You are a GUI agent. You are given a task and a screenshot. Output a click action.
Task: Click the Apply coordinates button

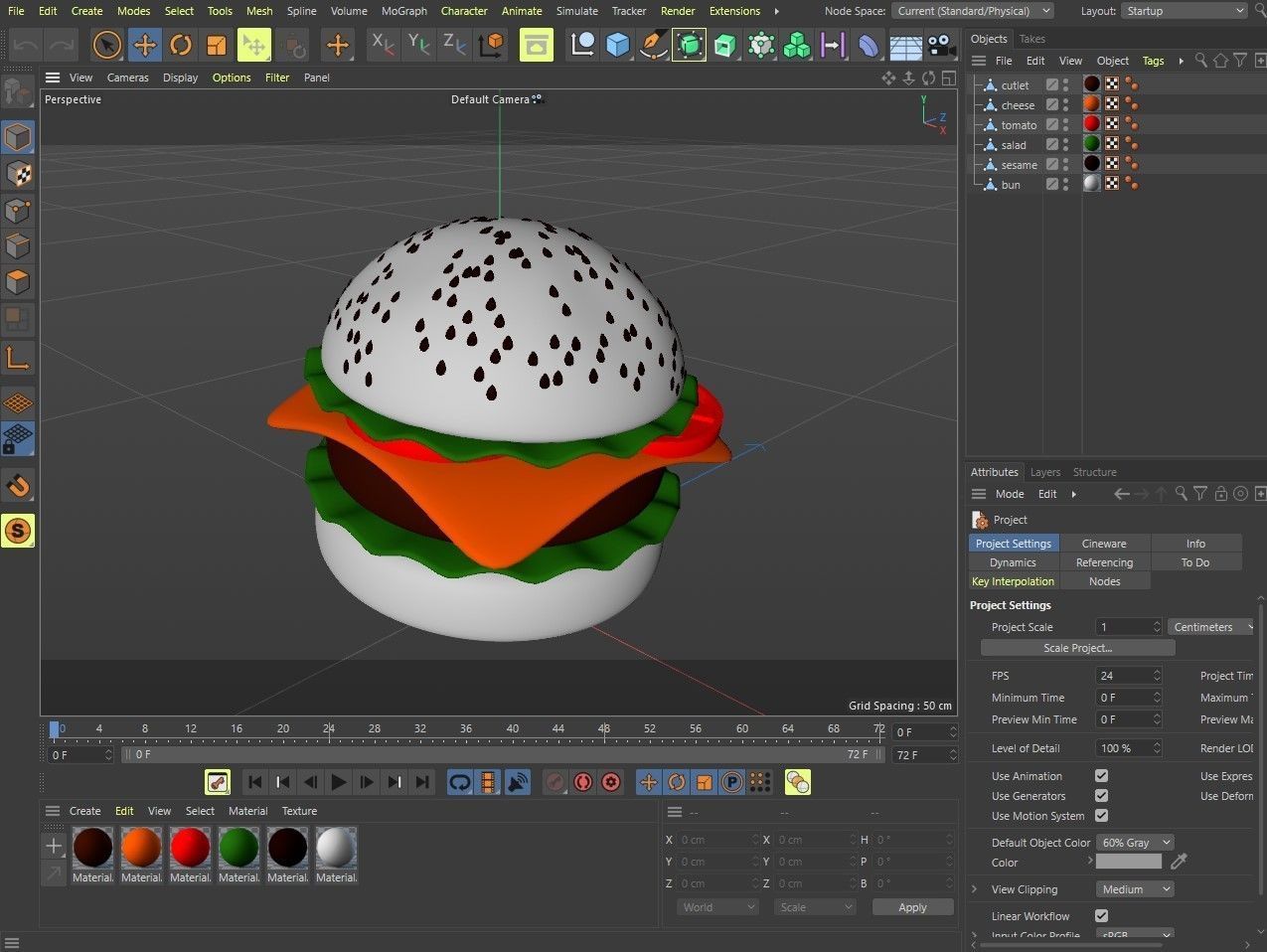912,907
